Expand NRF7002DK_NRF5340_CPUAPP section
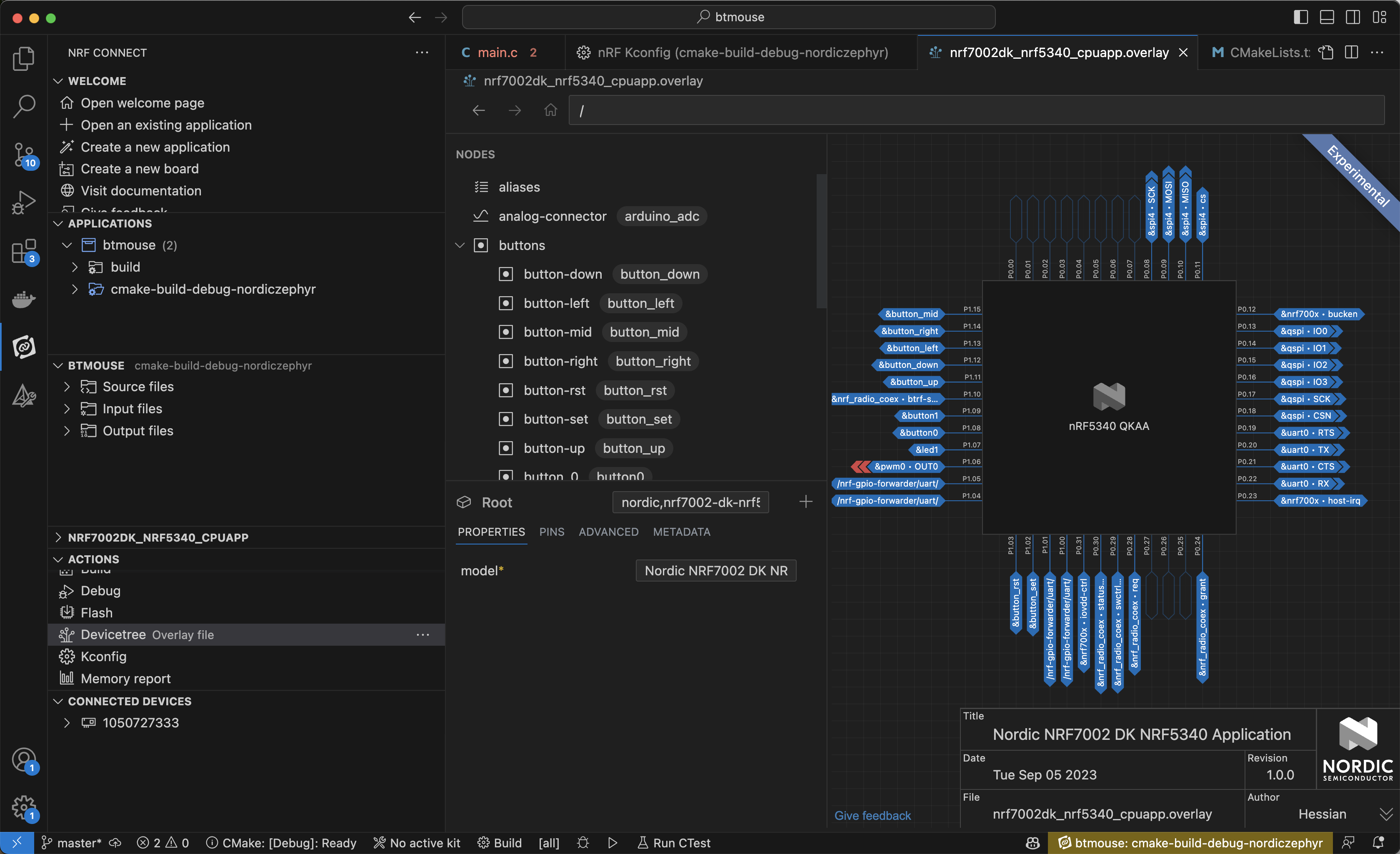The height and width of the screenshot is (854, 1400). click(57, 537)
